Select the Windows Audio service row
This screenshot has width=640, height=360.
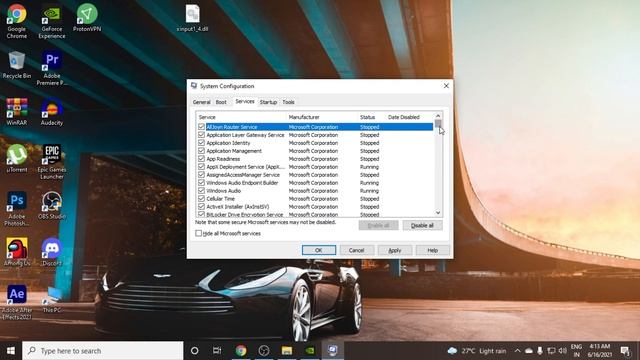click(315, 191)
